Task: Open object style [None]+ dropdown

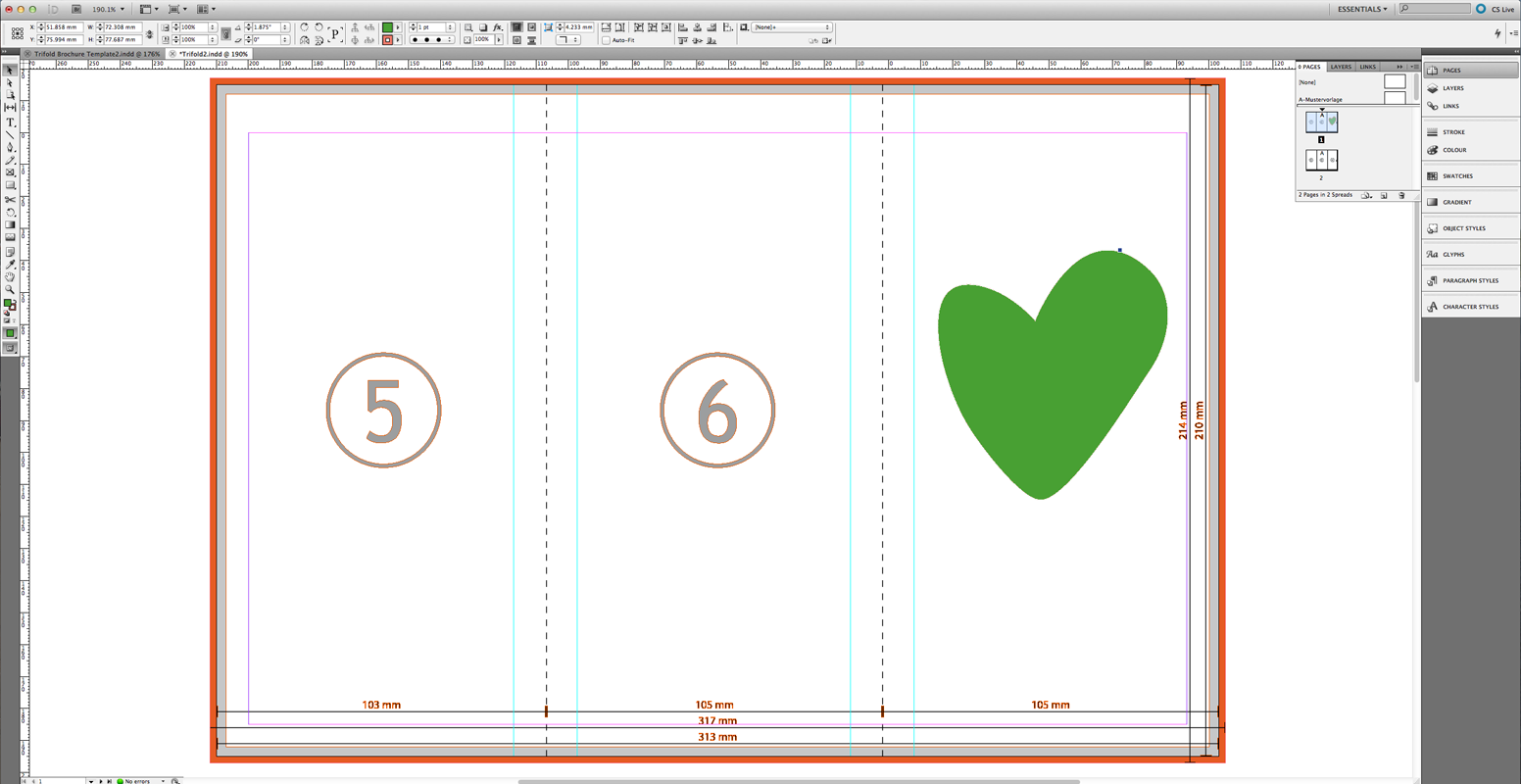Action: click(792, 27)
